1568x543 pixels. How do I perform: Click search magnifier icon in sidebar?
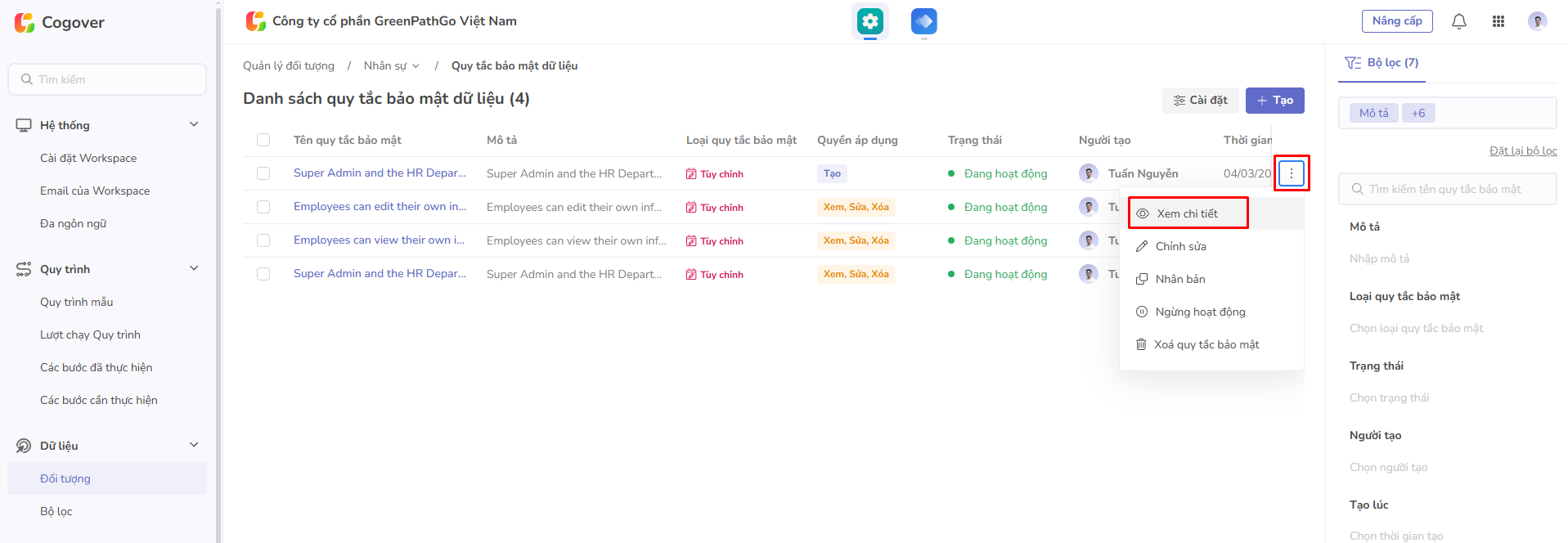27,79
